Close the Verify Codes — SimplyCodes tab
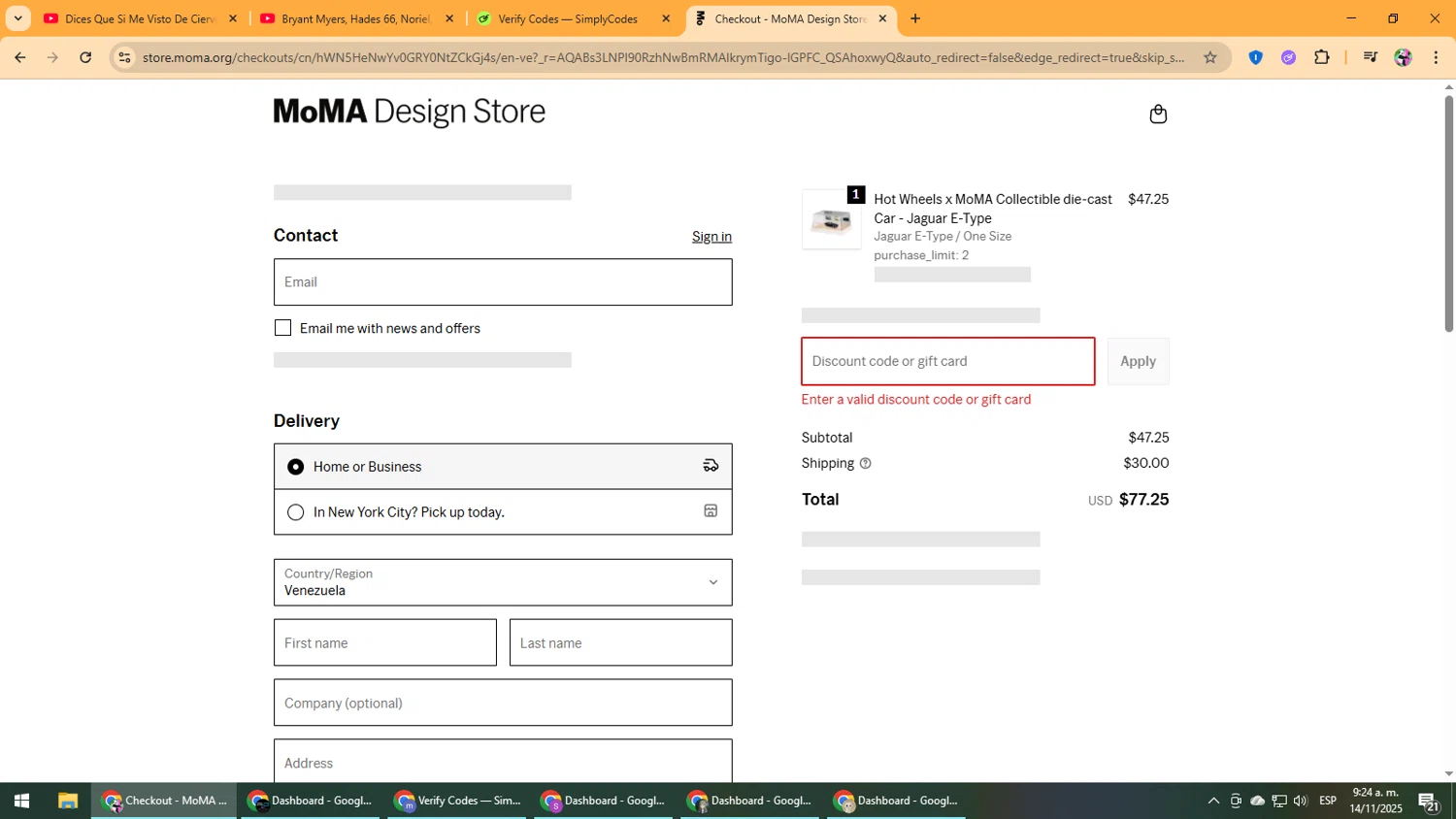This screenshot has height=819, width=1456. tap(666, 18)
